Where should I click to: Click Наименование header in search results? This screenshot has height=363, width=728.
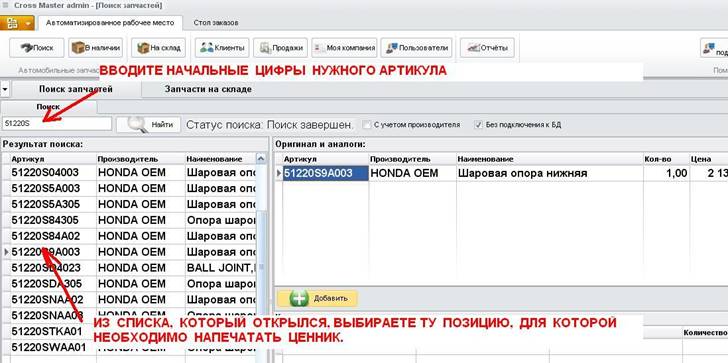tap(221, 159)
